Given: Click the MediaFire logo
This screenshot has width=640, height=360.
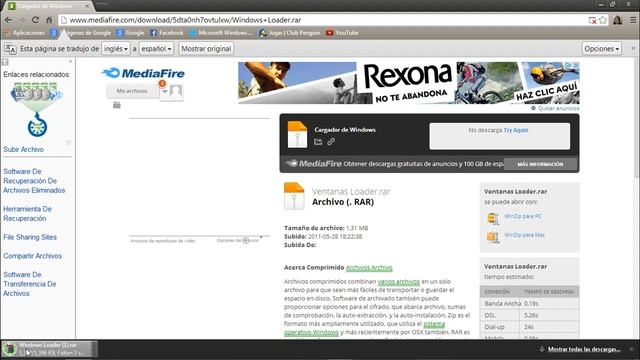Looking at the screenshot, I should point(143,73).
